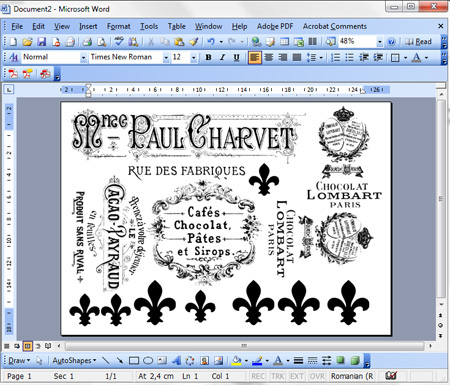Click the Save floppy disk icon
Viewport: 450px width, 385px height.
[42, 42]
